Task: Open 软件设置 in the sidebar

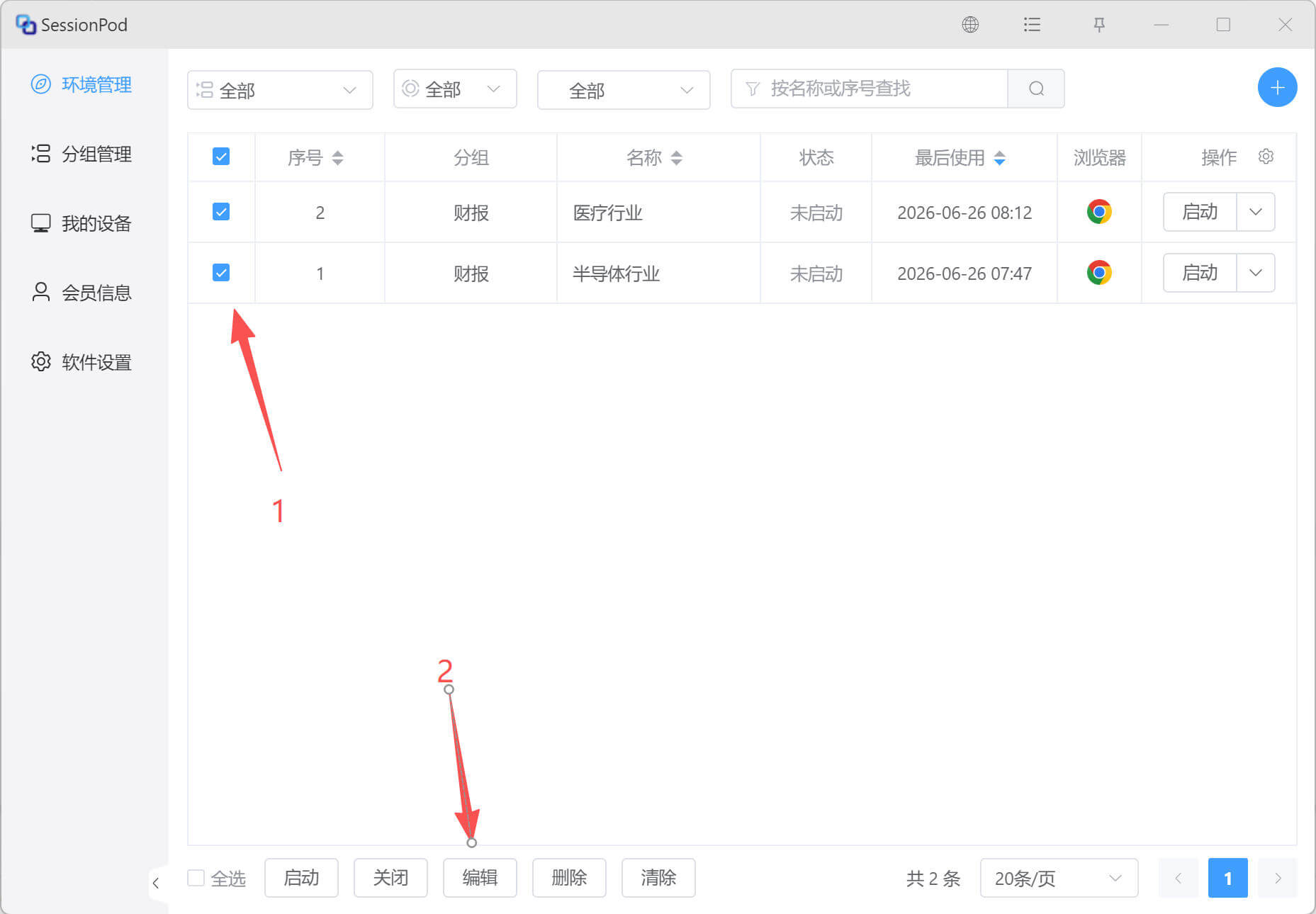Action: [81, 362]
